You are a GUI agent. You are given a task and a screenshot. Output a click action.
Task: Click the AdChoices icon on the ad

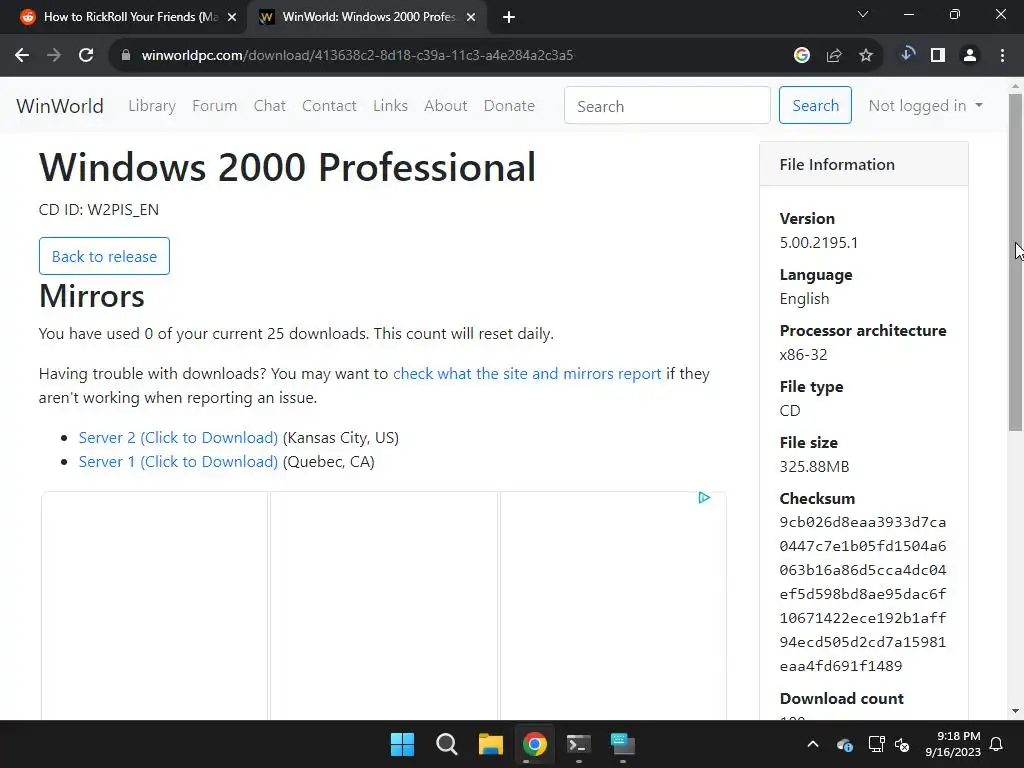coord(704,498)
